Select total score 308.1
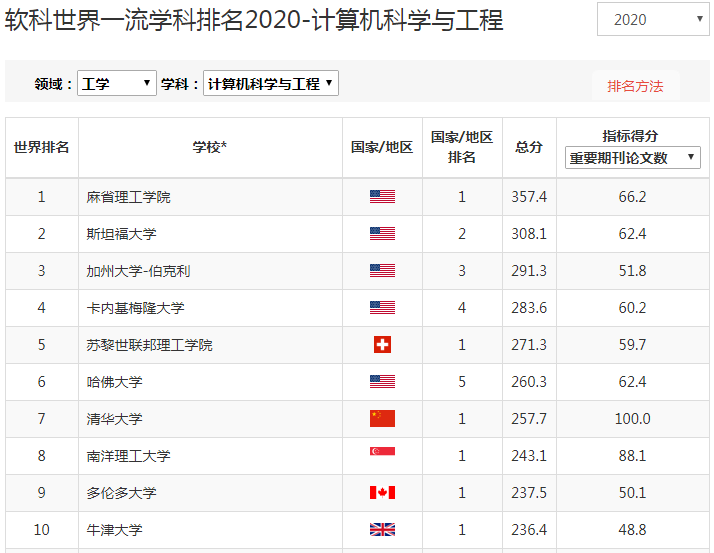 pos(529,234)
